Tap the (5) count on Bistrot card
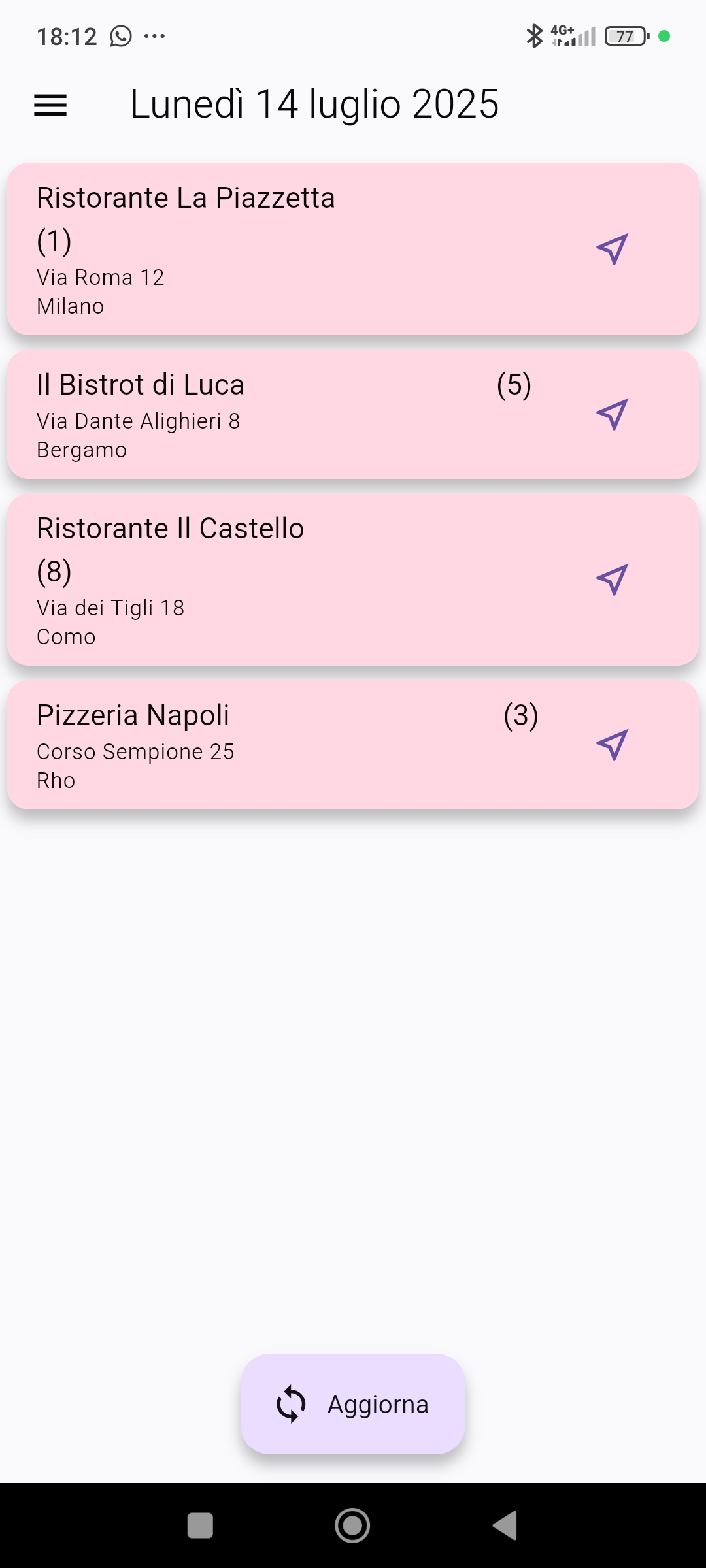This screenshot has width=706, height=1568. pyautogui.click(x=514, y=385)
